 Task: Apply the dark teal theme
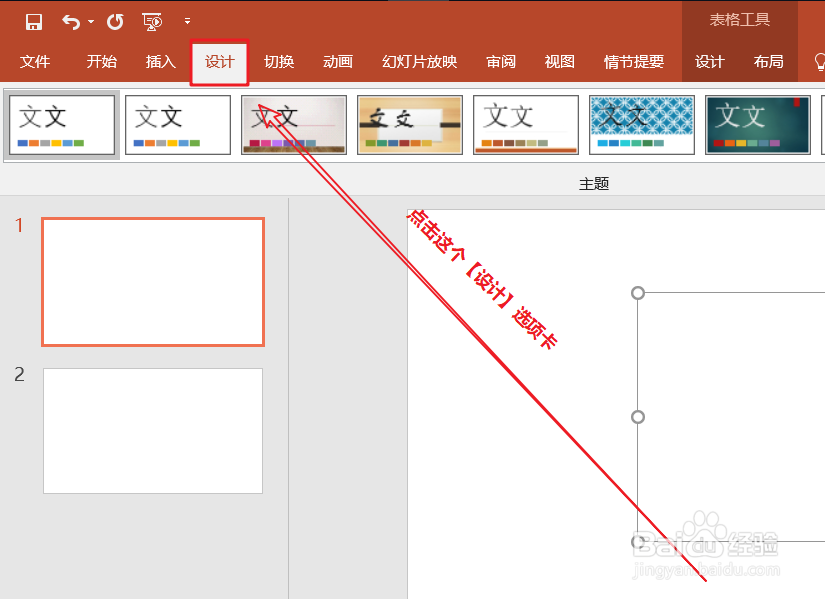tap(758, 125)
